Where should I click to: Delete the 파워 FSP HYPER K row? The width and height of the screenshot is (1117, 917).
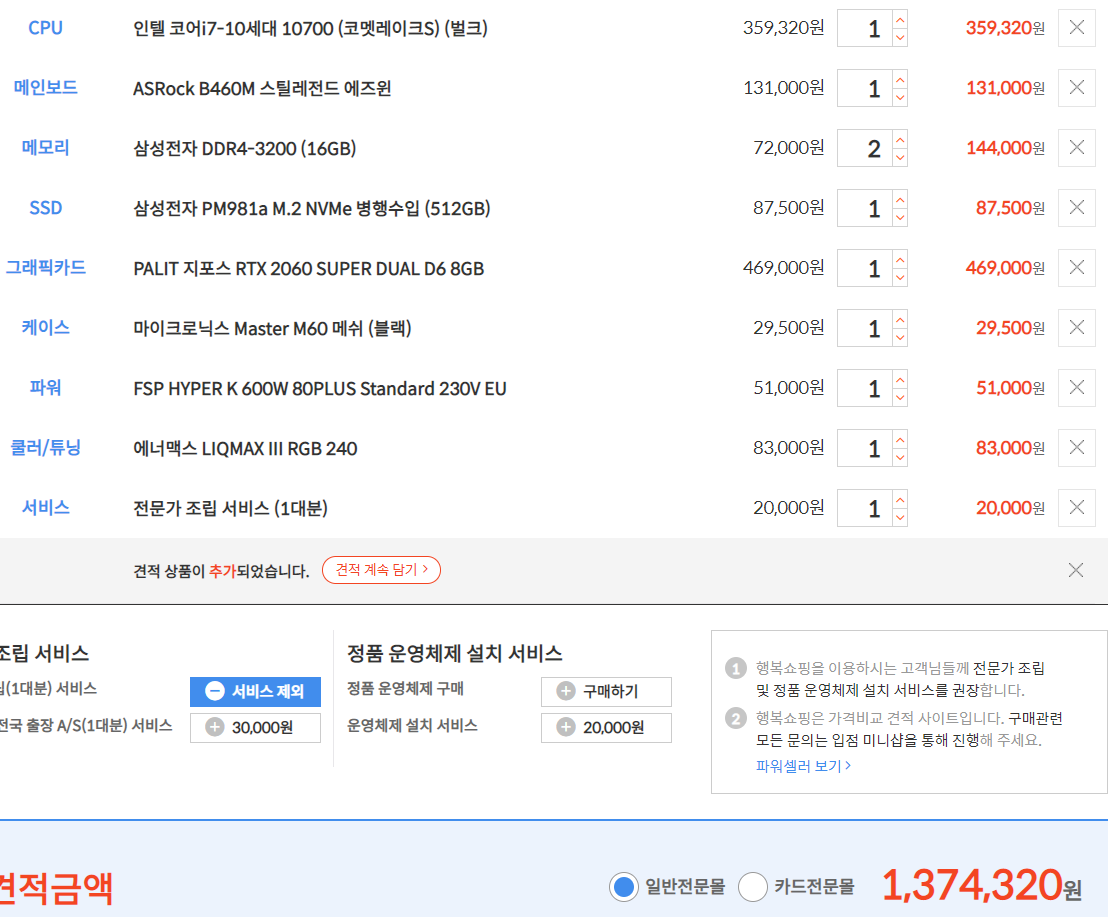1076,388
